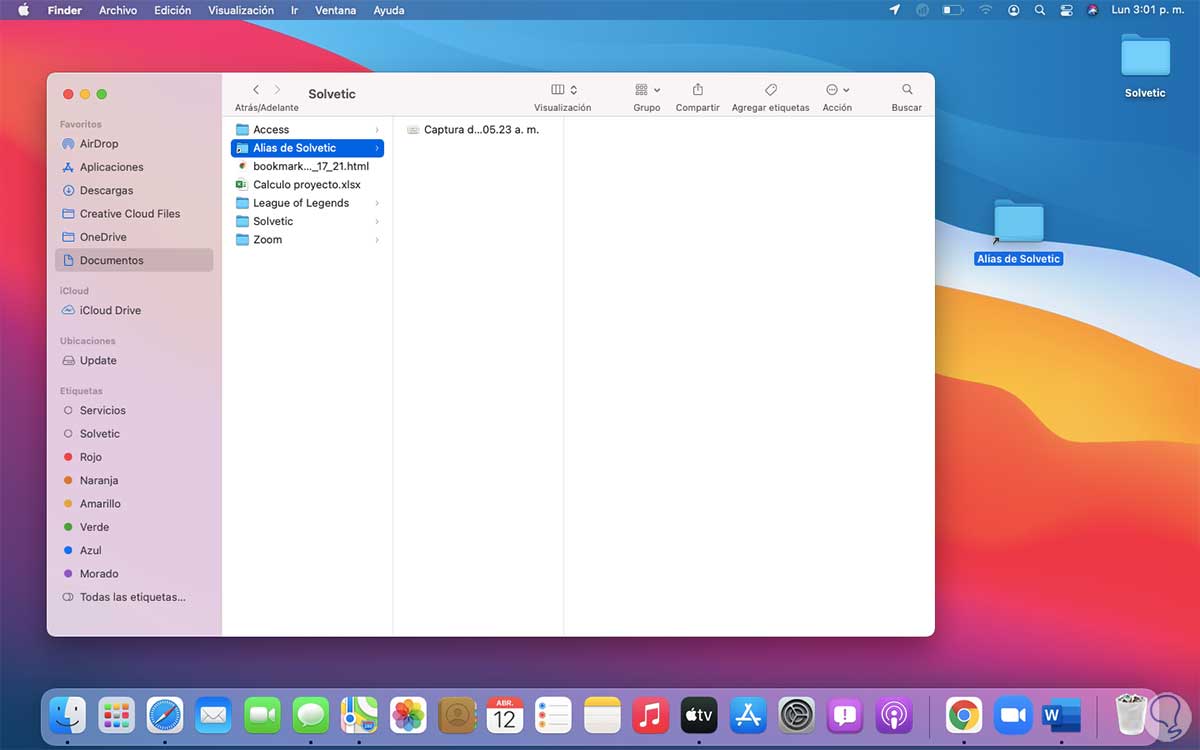Click the Buscar search icon
This screenshot has height=750, width=1200.
coord(907,90)
